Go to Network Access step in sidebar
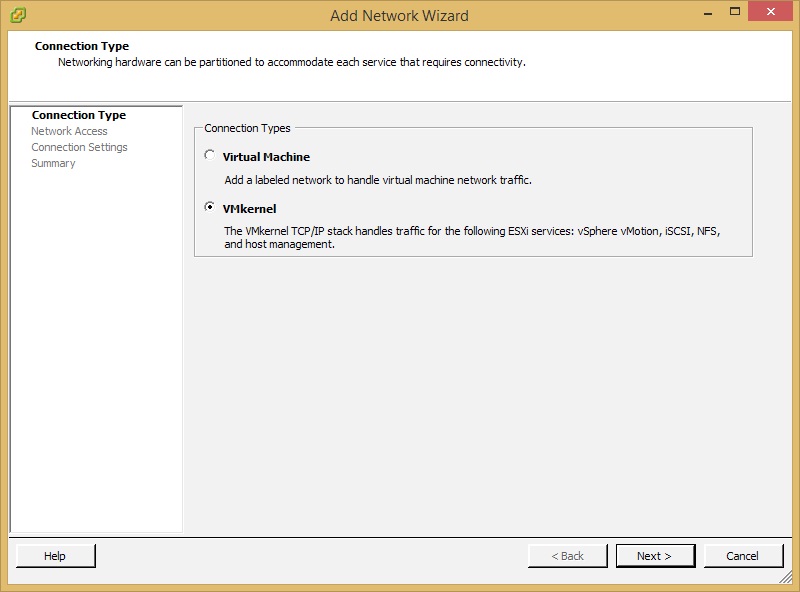 [69, 131]
